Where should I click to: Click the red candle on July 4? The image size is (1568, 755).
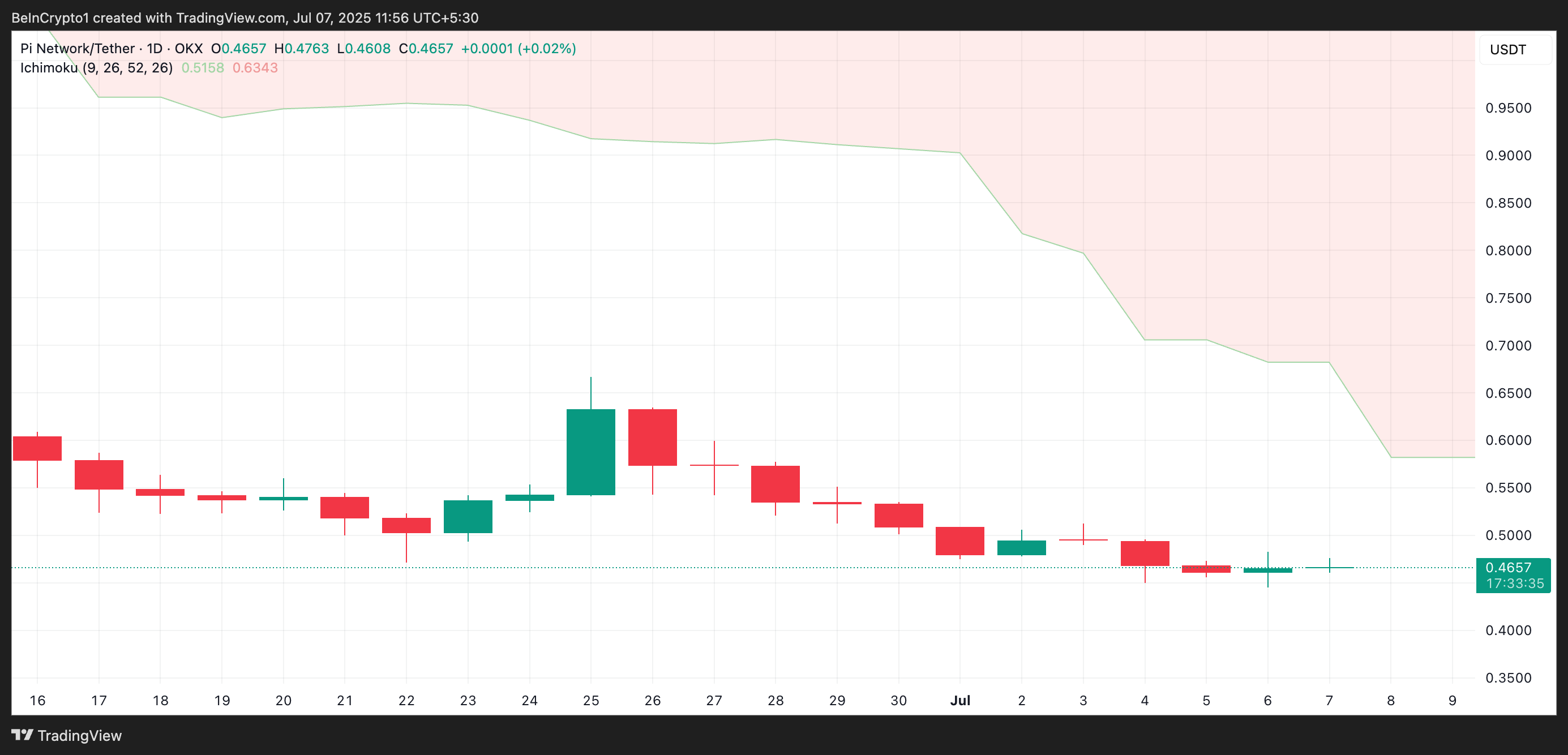coord(1145,553)
